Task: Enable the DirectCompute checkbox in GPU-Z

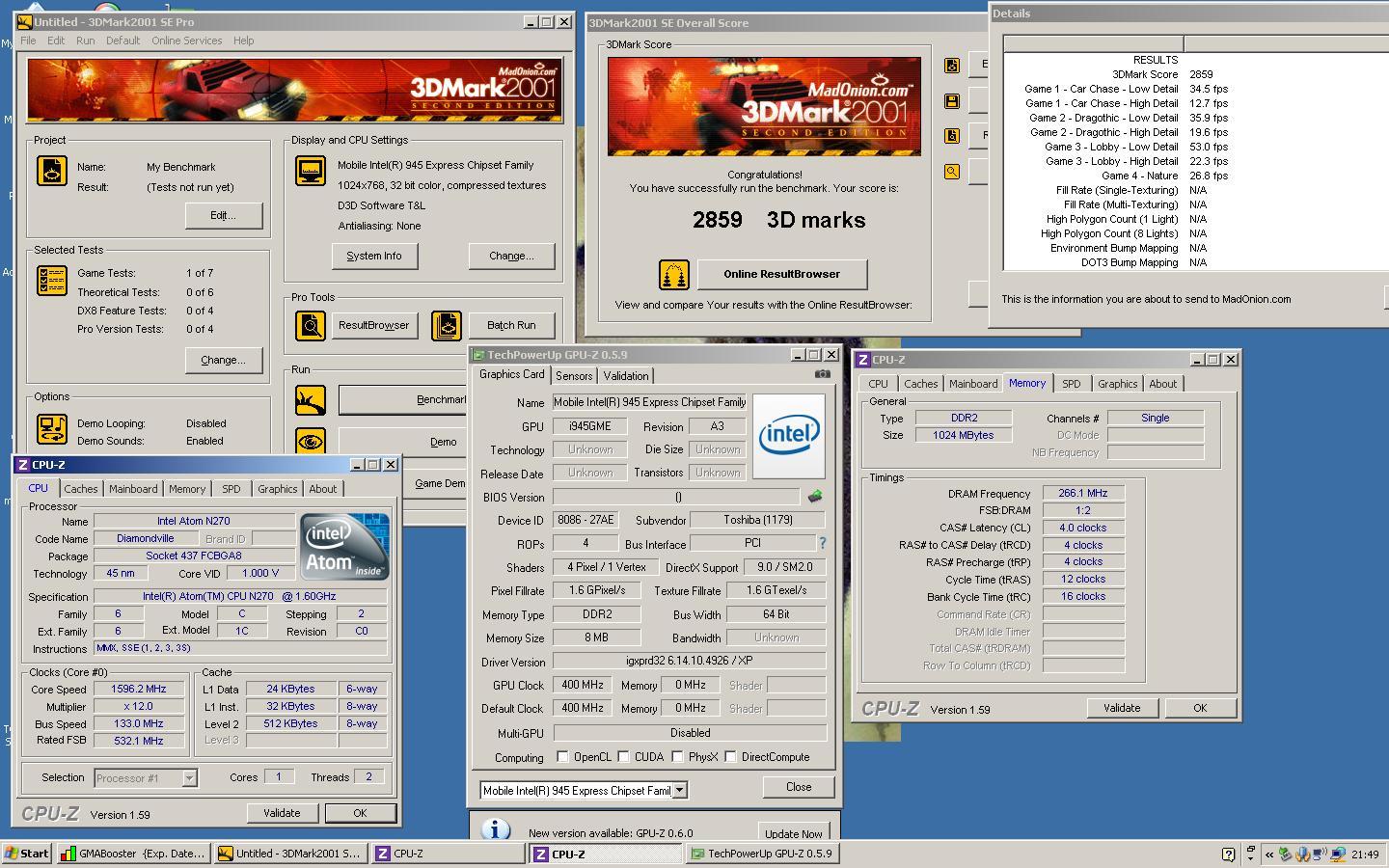Action: (x=730, y=757)
